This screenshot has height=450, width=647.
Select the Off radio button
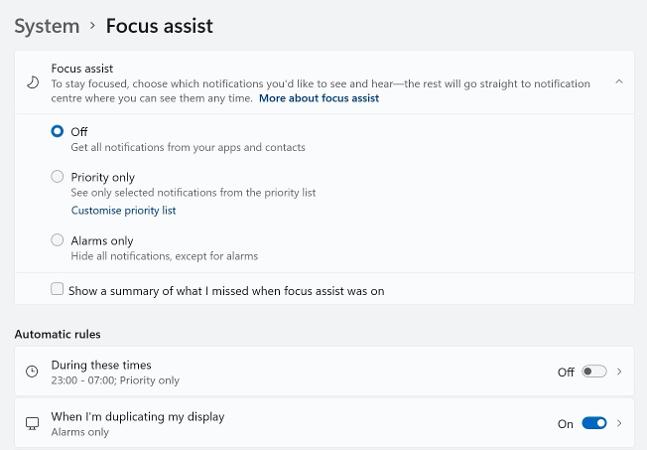pyautogui.click(x=57, y=131)
